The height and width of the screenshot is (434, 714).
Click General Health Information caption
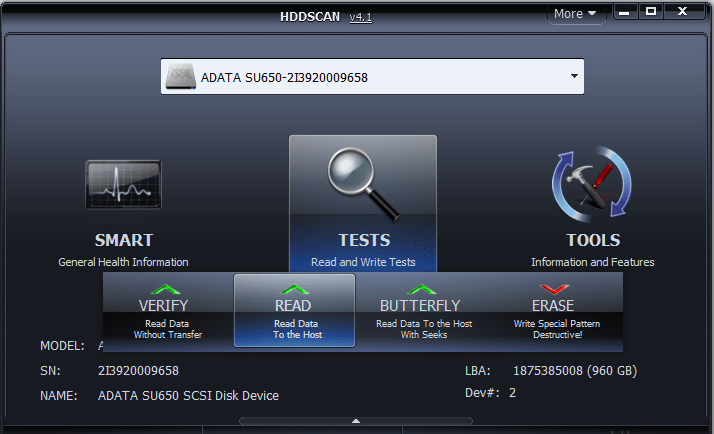[x=123, y=262]
